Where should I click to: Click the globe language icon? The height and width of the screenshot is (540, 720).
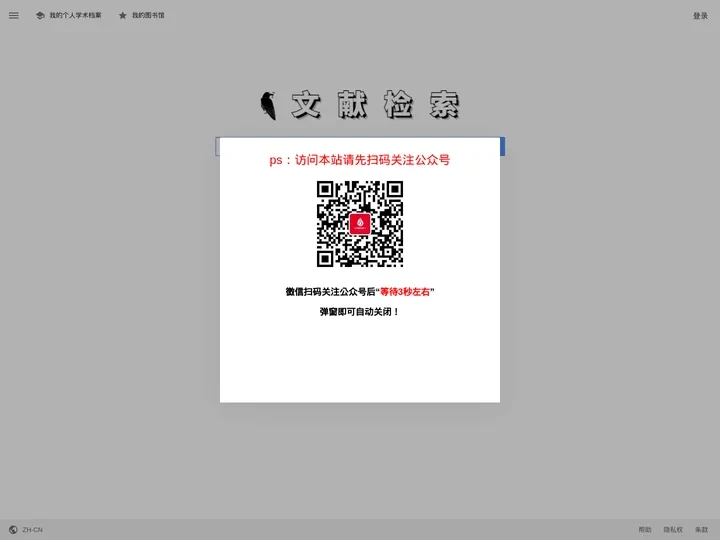click(x=13, y=529)
